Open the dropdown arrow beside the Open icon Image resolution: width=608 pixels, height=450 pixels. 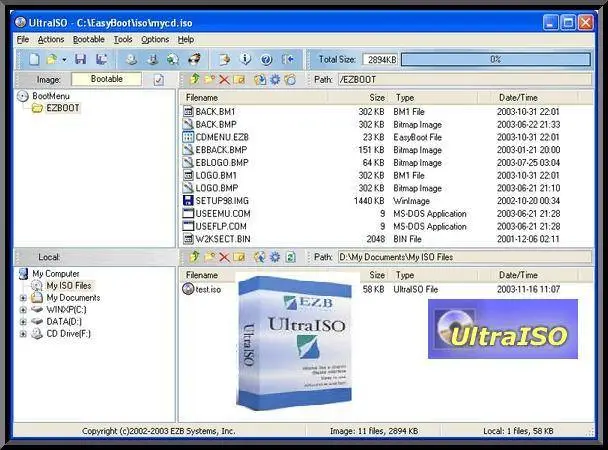pos(64,60)
